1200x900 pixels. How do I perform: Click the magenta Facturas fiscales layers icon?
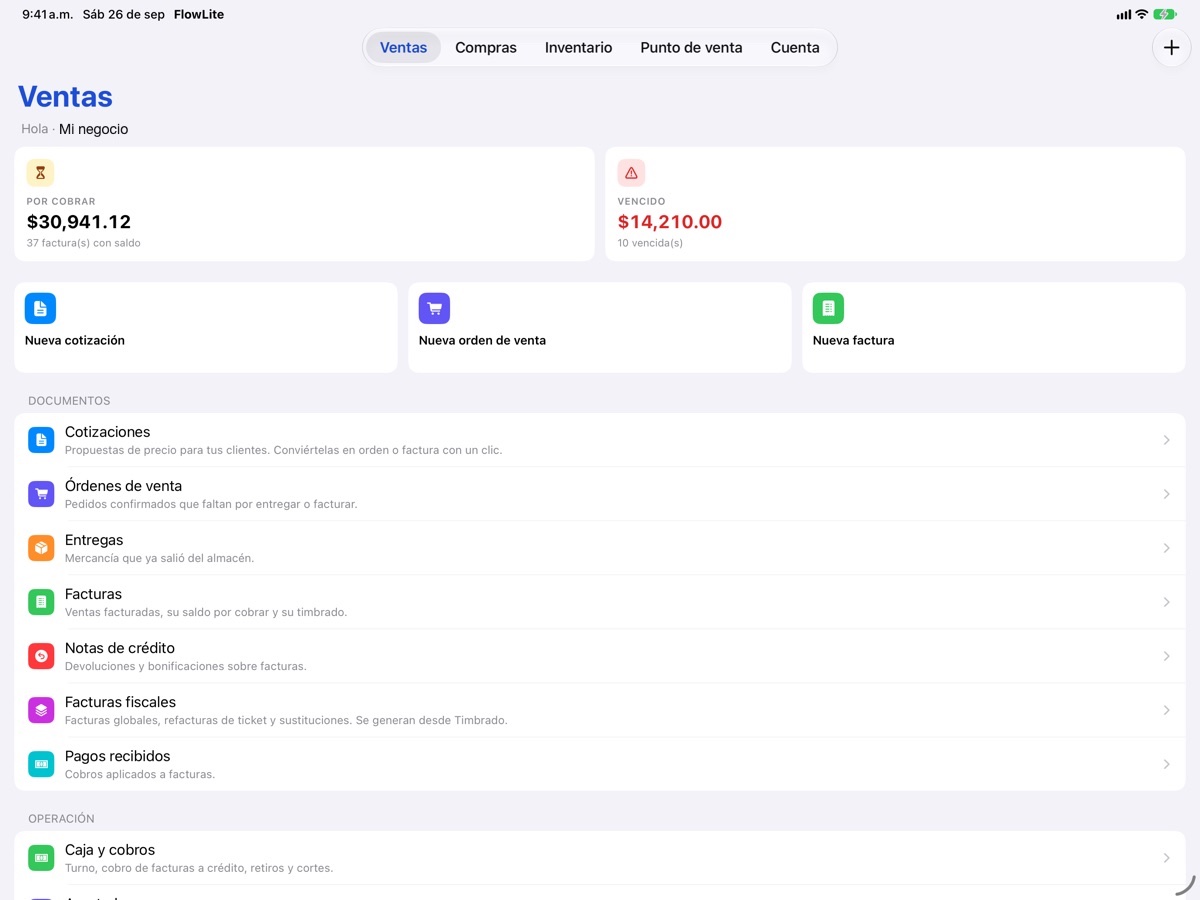(41, 710)
